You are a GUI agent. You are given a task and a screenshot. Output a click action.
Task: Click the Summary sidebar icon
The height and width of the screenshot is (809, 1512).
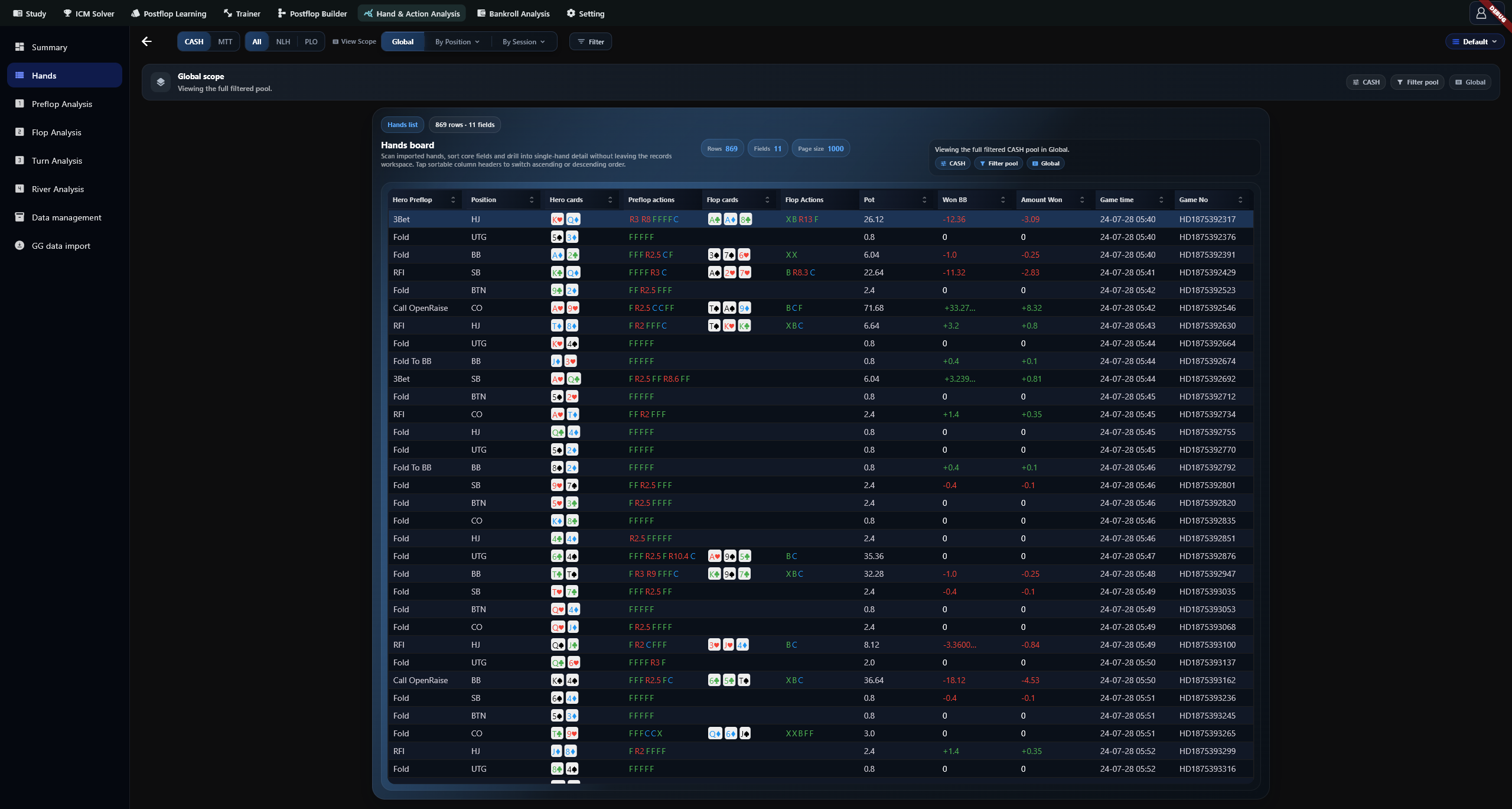click(19, 47)
